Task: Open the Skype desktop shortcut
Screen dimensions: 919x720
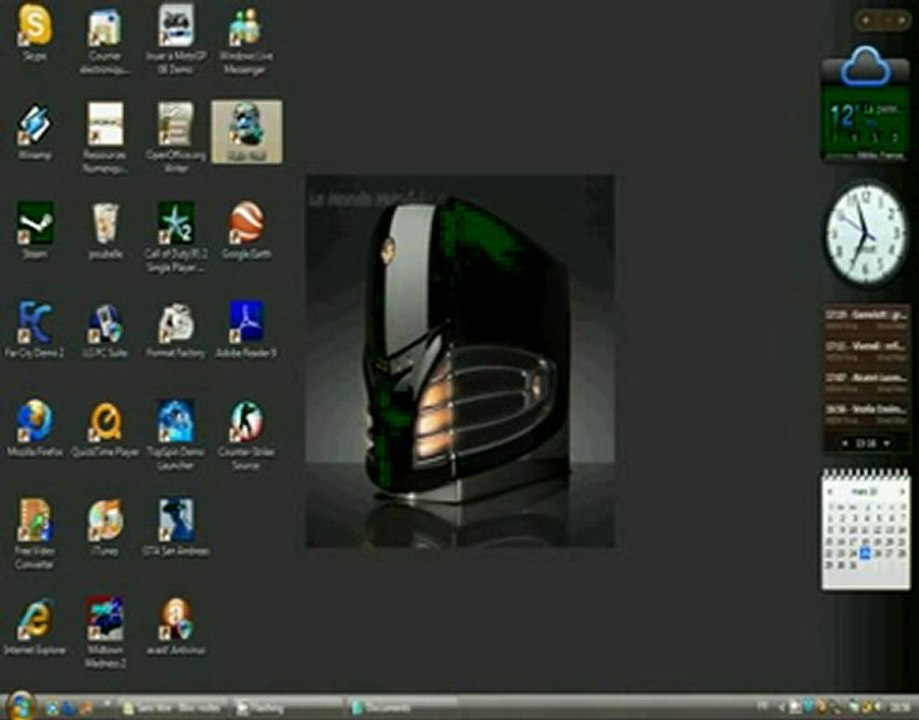Action: [35, 32]
